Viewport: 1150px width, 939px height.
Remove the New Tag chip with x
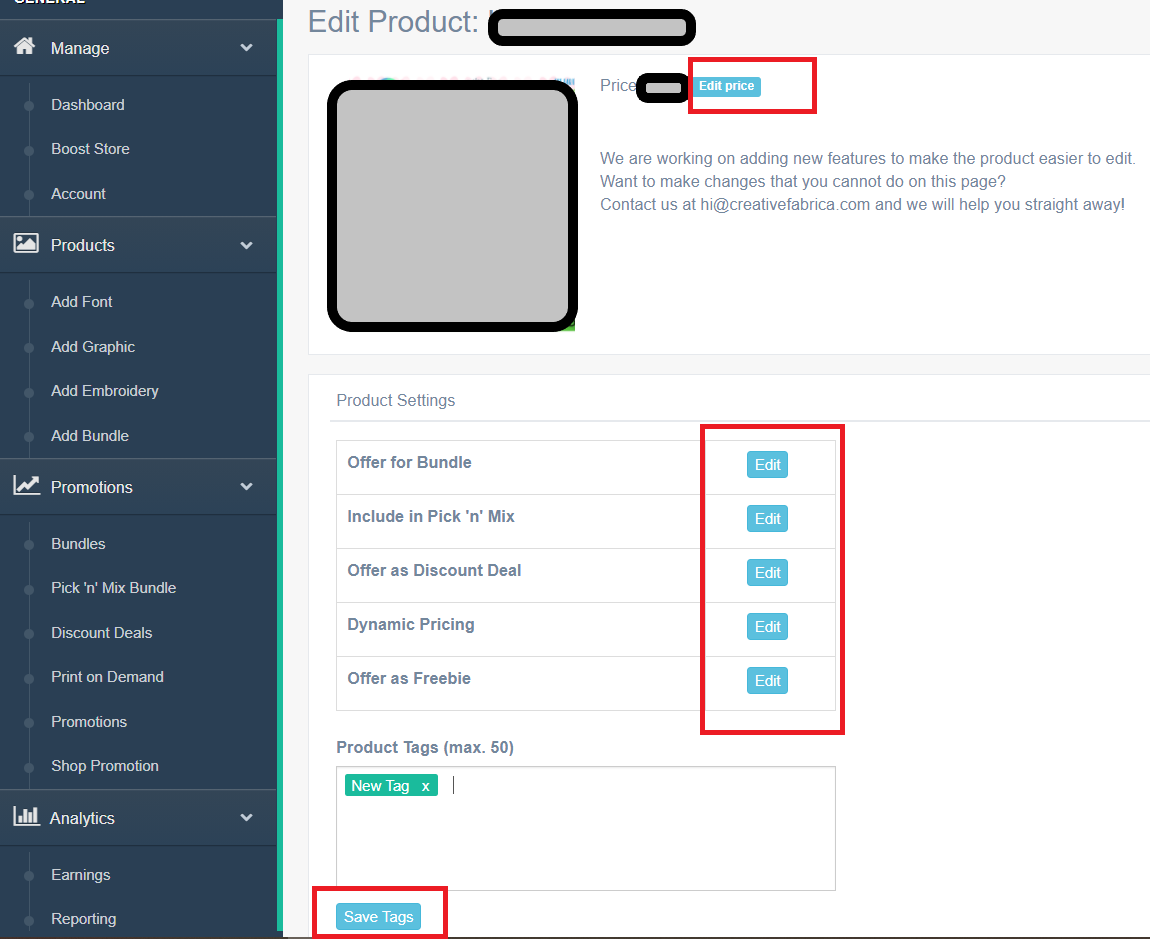[425, 786]
